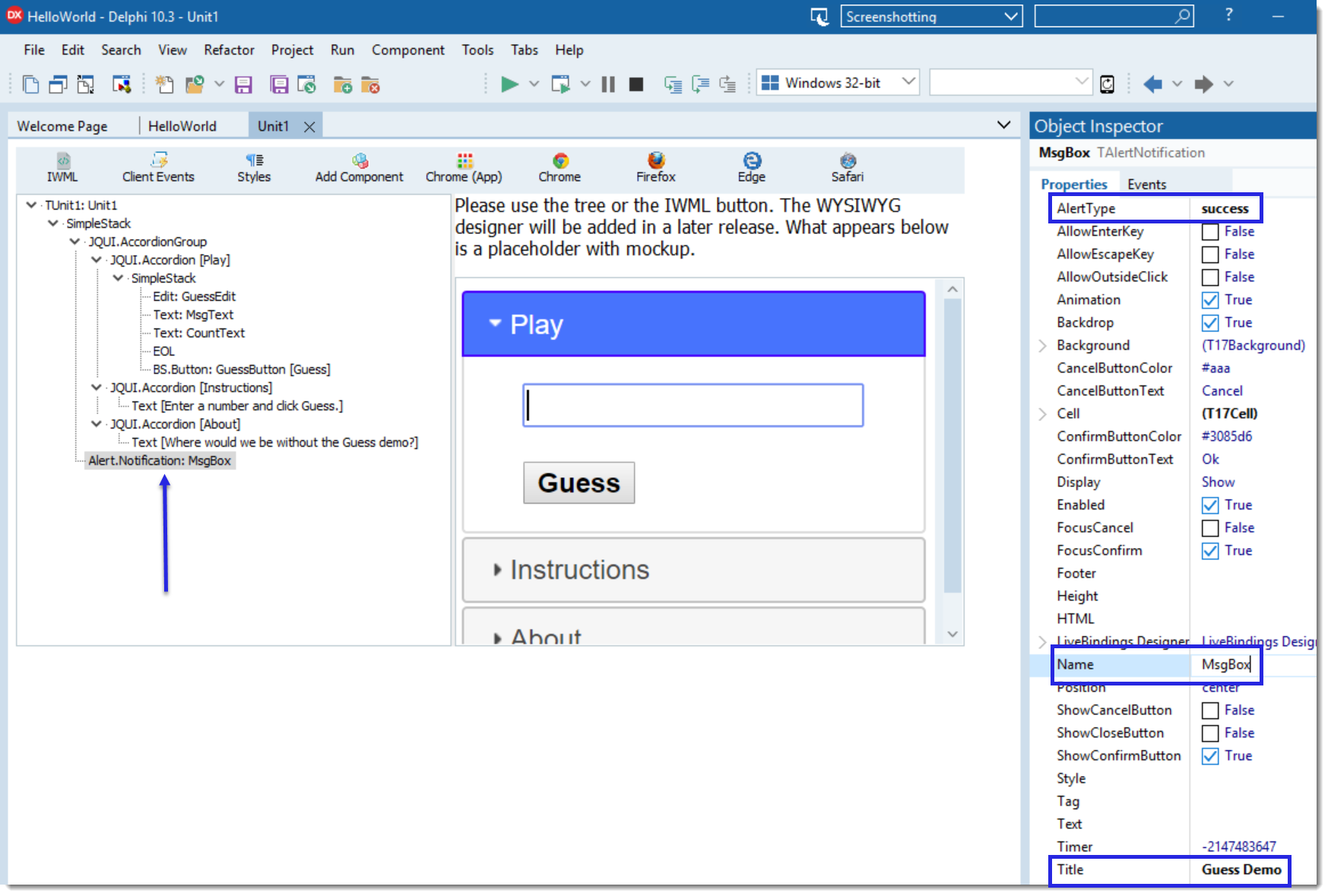The width and height of the screenshot is (1328, 896).
Task: Open the Styles tool
Action: (x=254, y=167)
